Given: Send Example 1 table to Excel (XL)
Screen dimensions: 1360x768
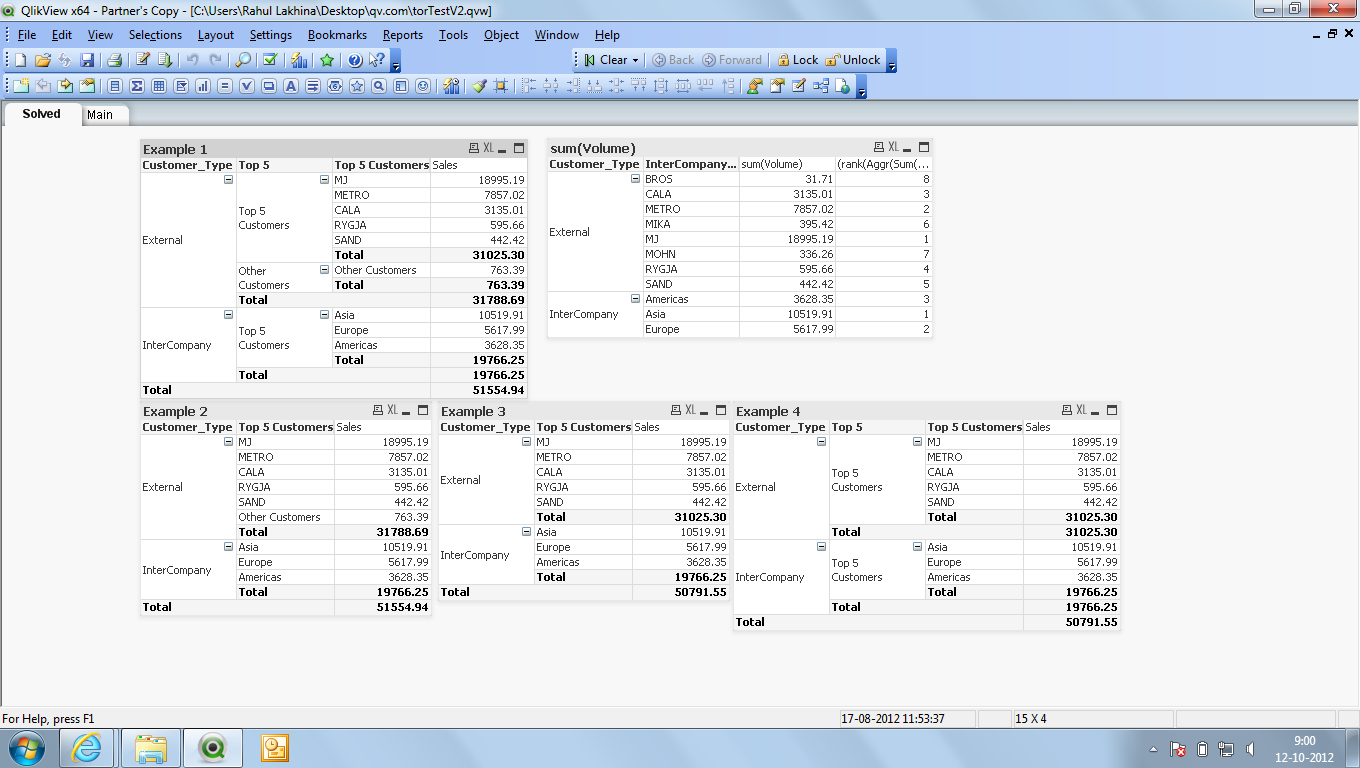Looking at the screenshot, I should pos(488,148).
